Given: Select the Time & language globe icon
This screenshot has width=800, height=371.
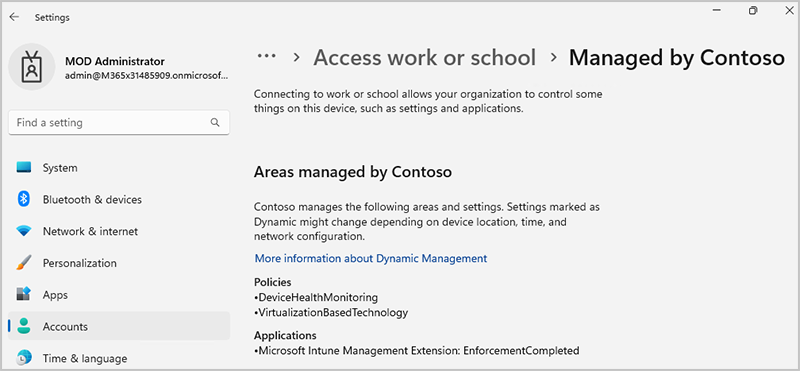Looking at the screenshot, I should 24,358.
